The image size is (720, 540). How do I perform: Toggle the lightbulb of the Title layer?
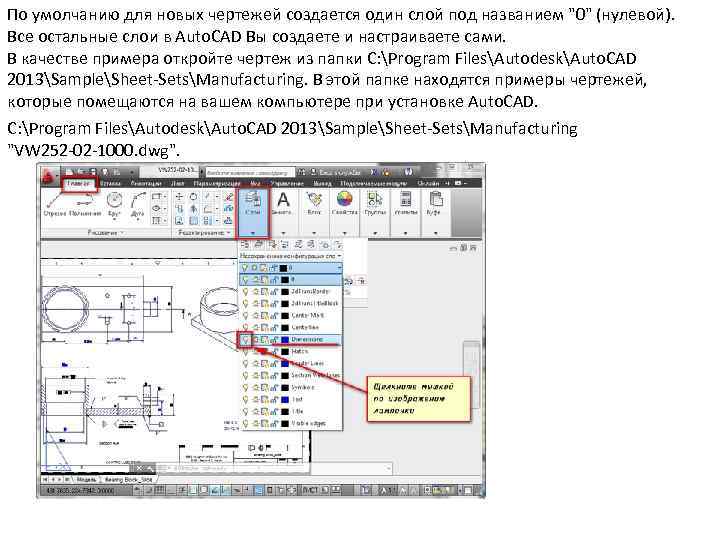(246, 411)
